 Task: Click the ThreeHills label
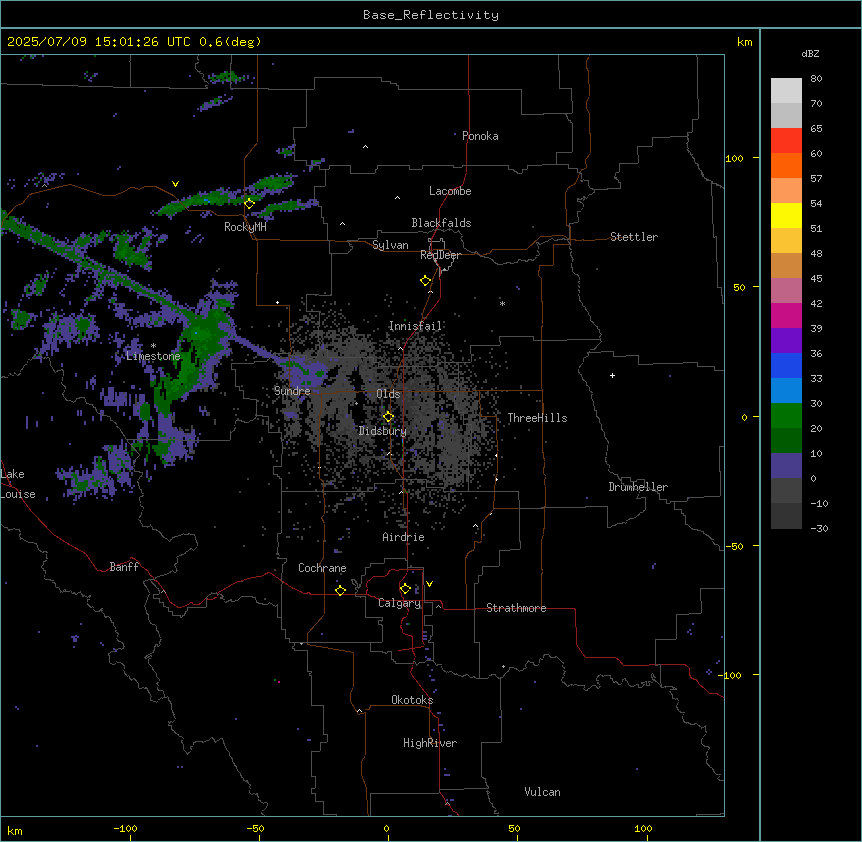tap(537, 418)
